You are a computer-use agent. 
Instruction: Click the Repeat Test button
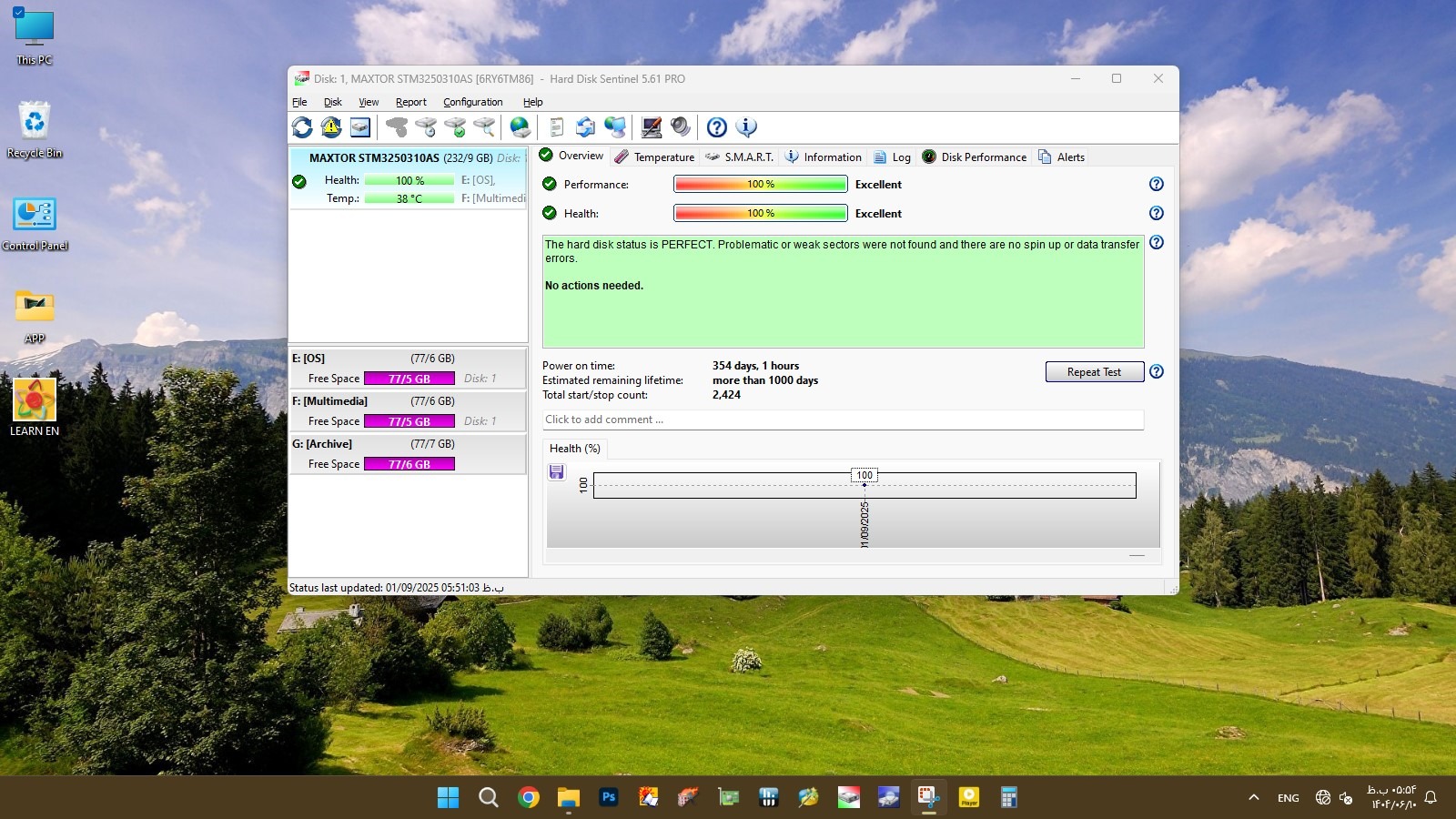(1094, 371)
